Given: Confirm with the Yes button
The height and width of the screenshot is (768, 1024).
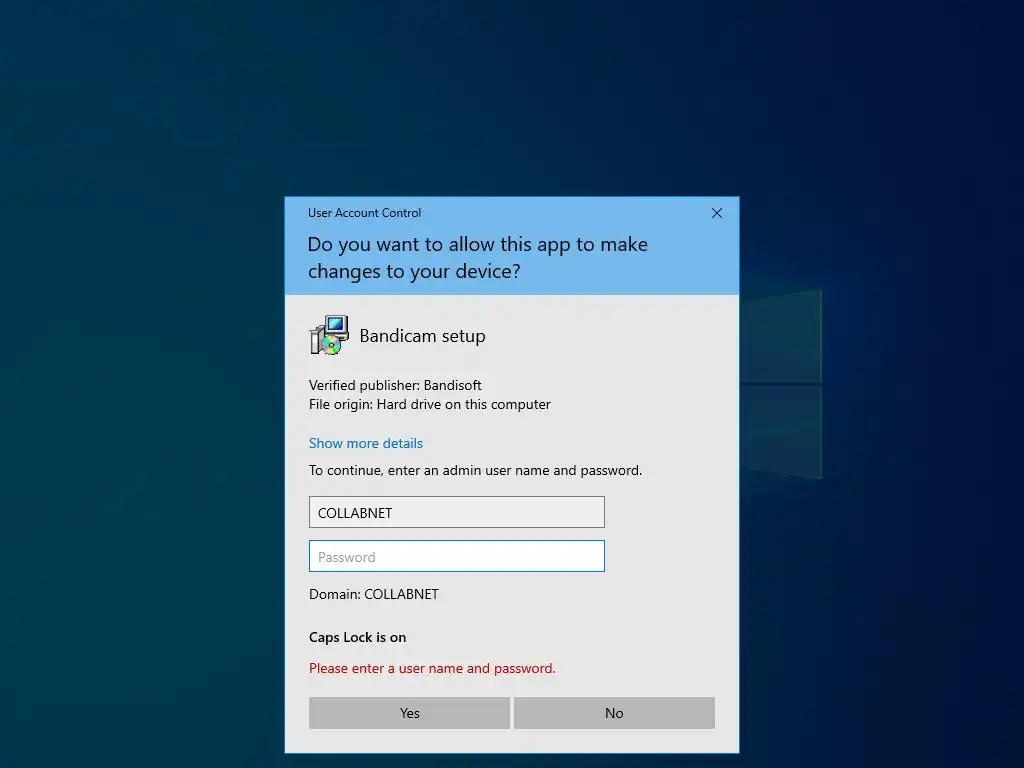Looking at the screenshot, I should pyautogui.click(x=409, y=713).
